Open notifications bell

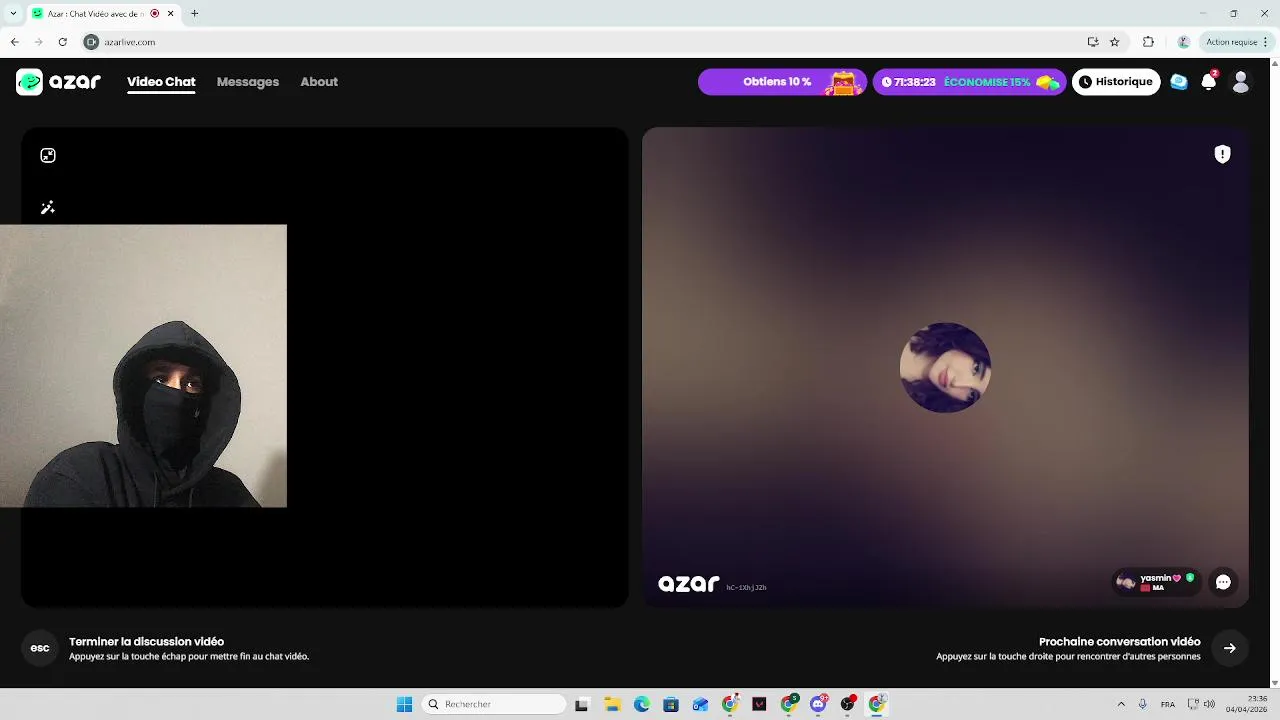pyautogui.click(x=1209, y=82)
